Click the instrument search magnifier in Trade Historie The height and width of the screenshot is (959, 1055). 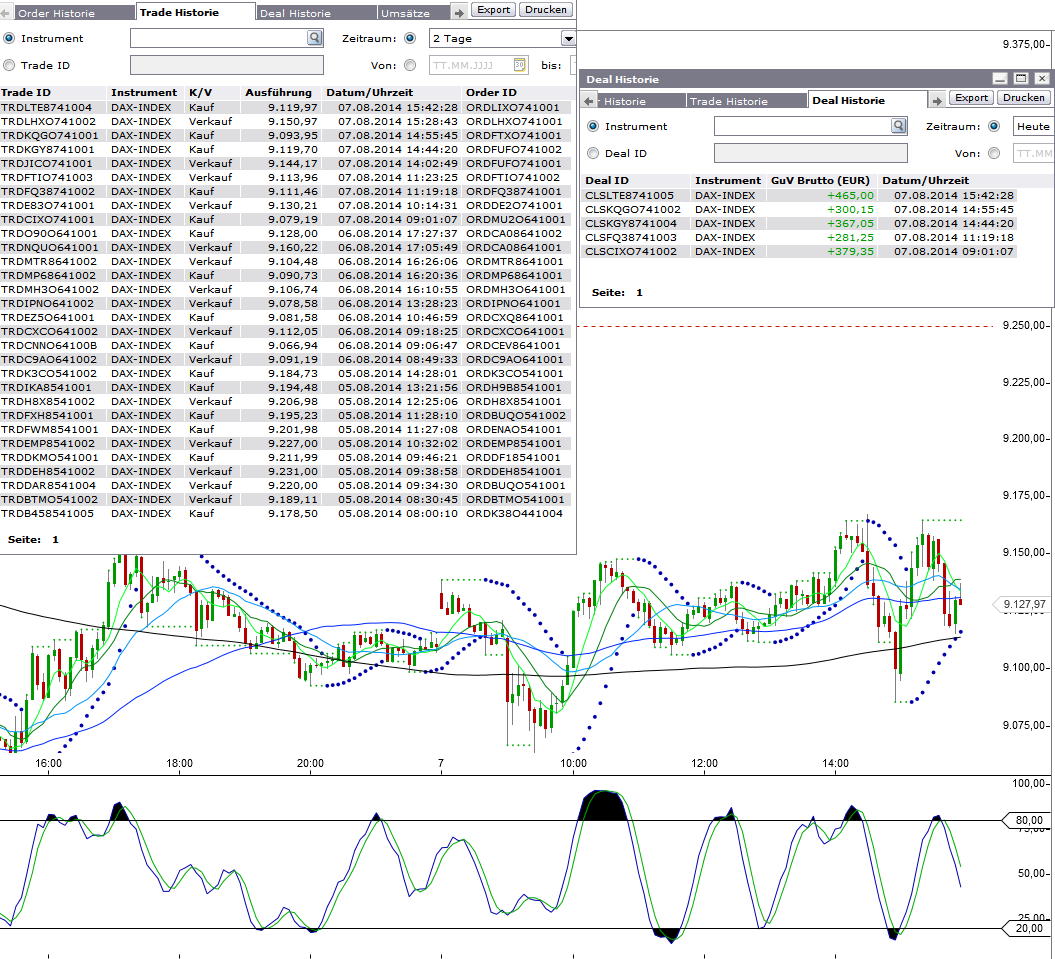click(x=314, y=38)
